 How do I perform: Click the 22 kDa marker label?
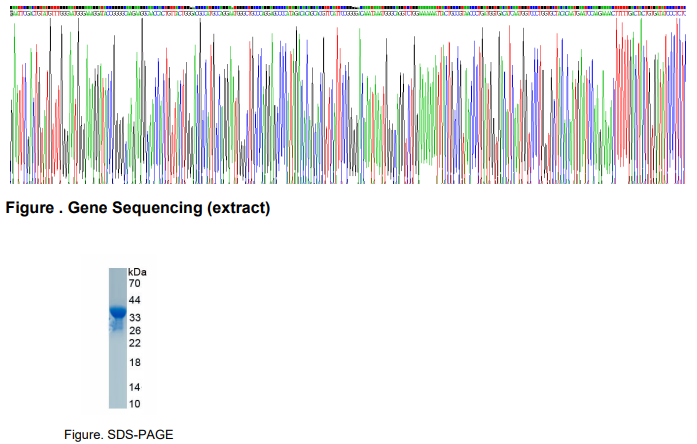click(x=135, y=343)
